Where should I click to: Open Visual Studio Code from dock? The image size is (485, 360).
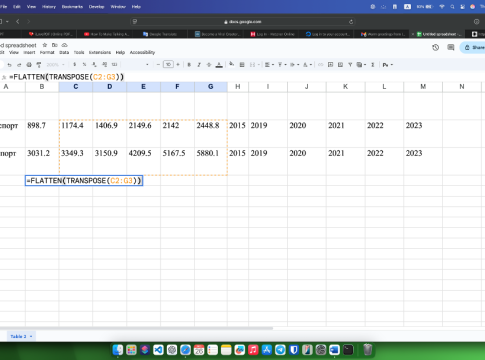click(x=158, y=350)
